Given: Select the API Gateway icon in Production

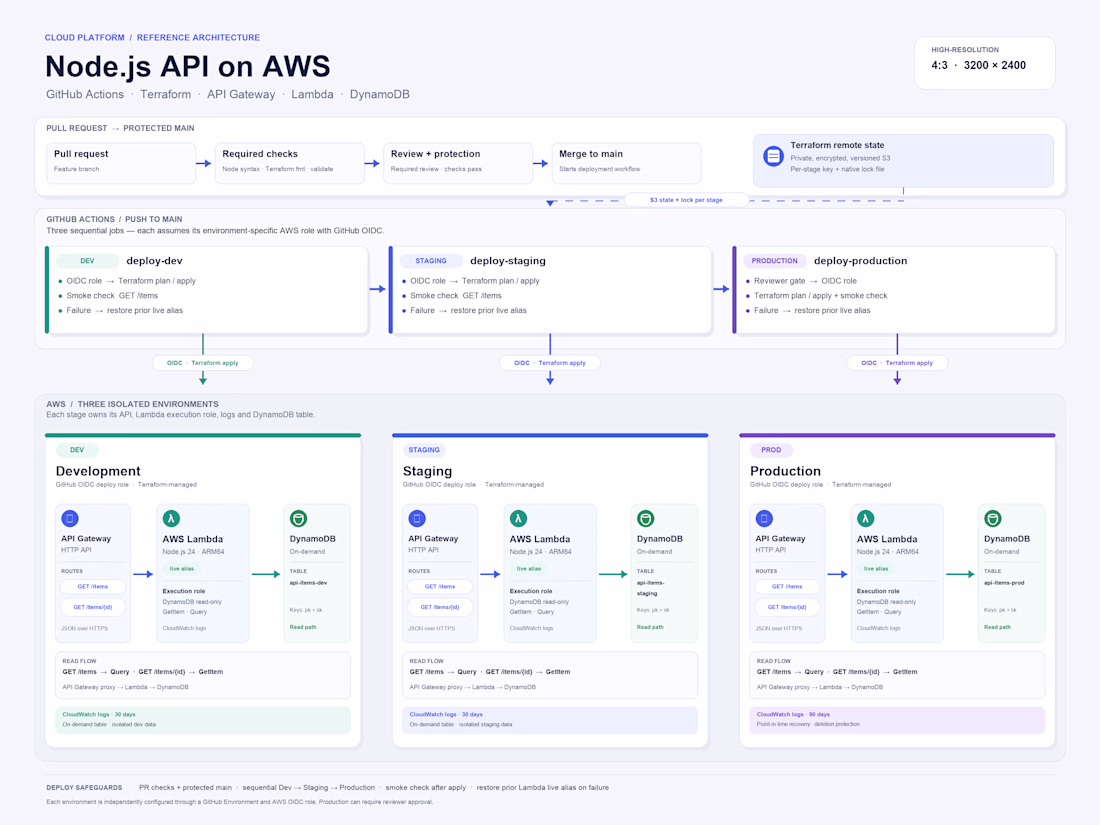Looking at the screenshot, I should [x=764, y=518].
